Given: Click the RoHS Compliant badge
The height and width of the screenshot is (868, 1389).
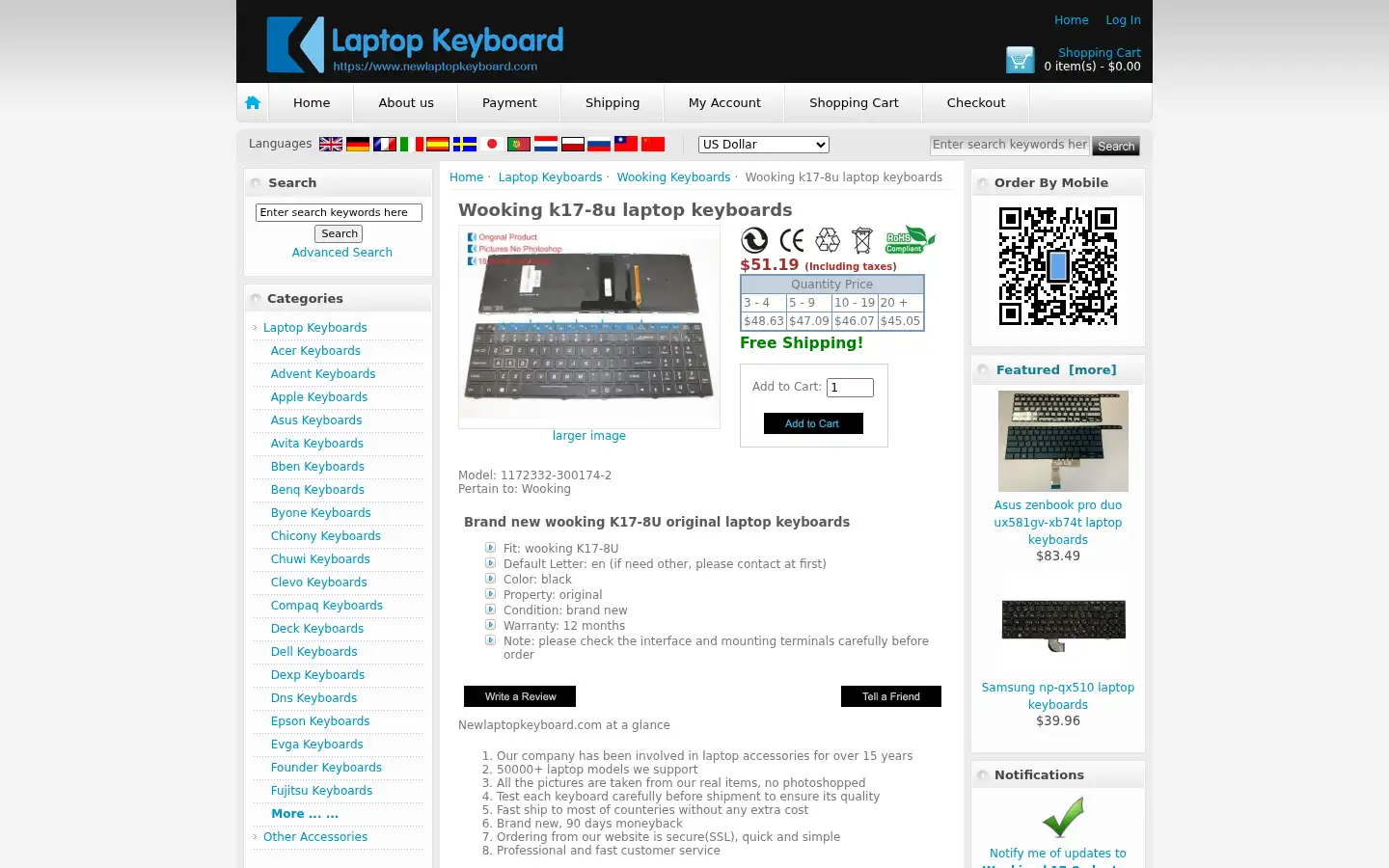Looking at the screenshot, I should point(911,239).
